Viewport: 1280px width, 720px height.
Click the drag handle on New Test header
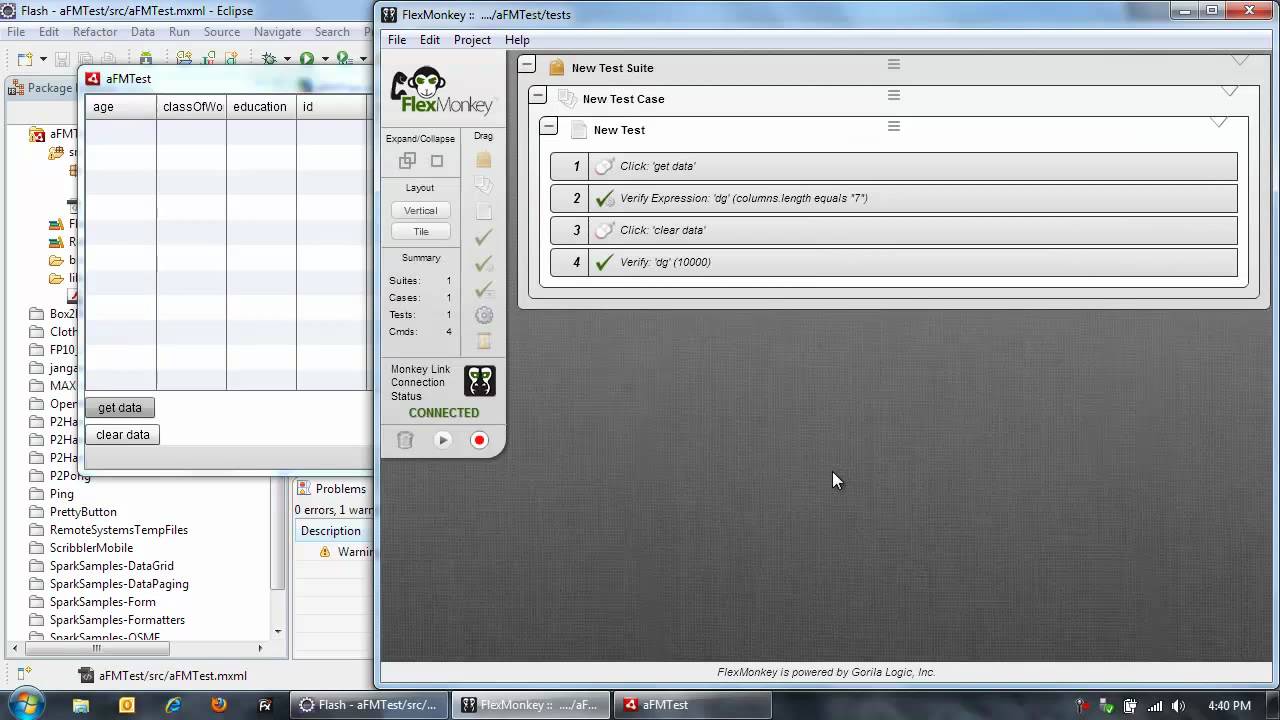[894, 126]
